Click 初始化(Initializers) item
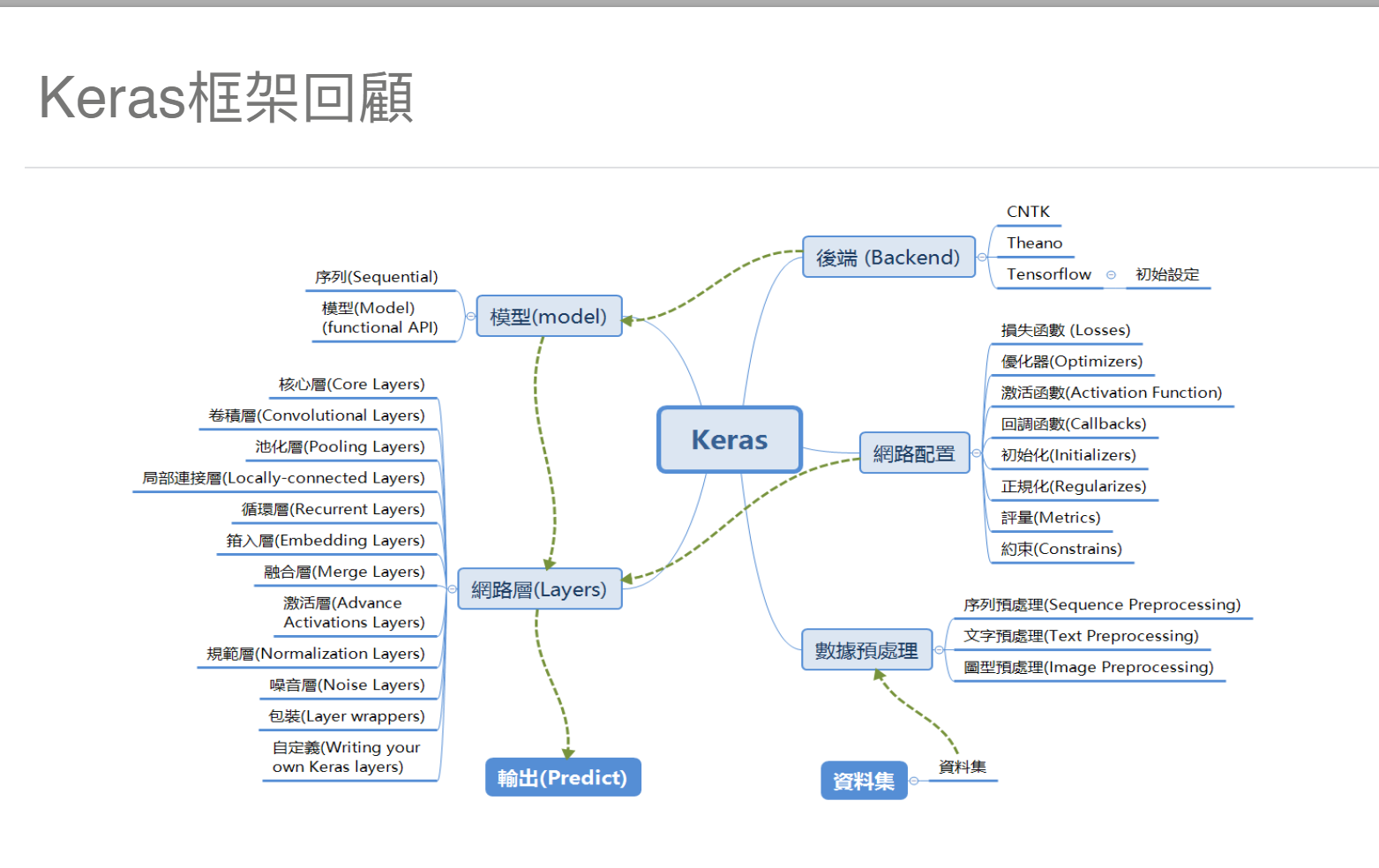This screenshot has width=1379, height=868. coord(1068,455)
